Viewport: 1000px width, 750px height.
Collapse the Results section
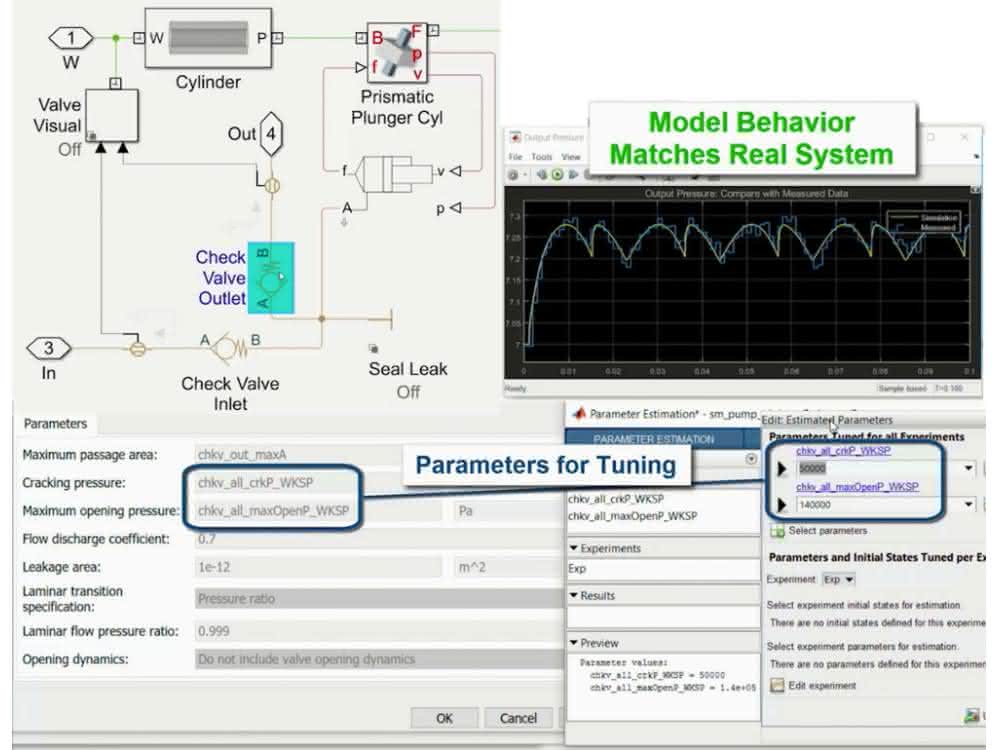(x=573, y=595)
